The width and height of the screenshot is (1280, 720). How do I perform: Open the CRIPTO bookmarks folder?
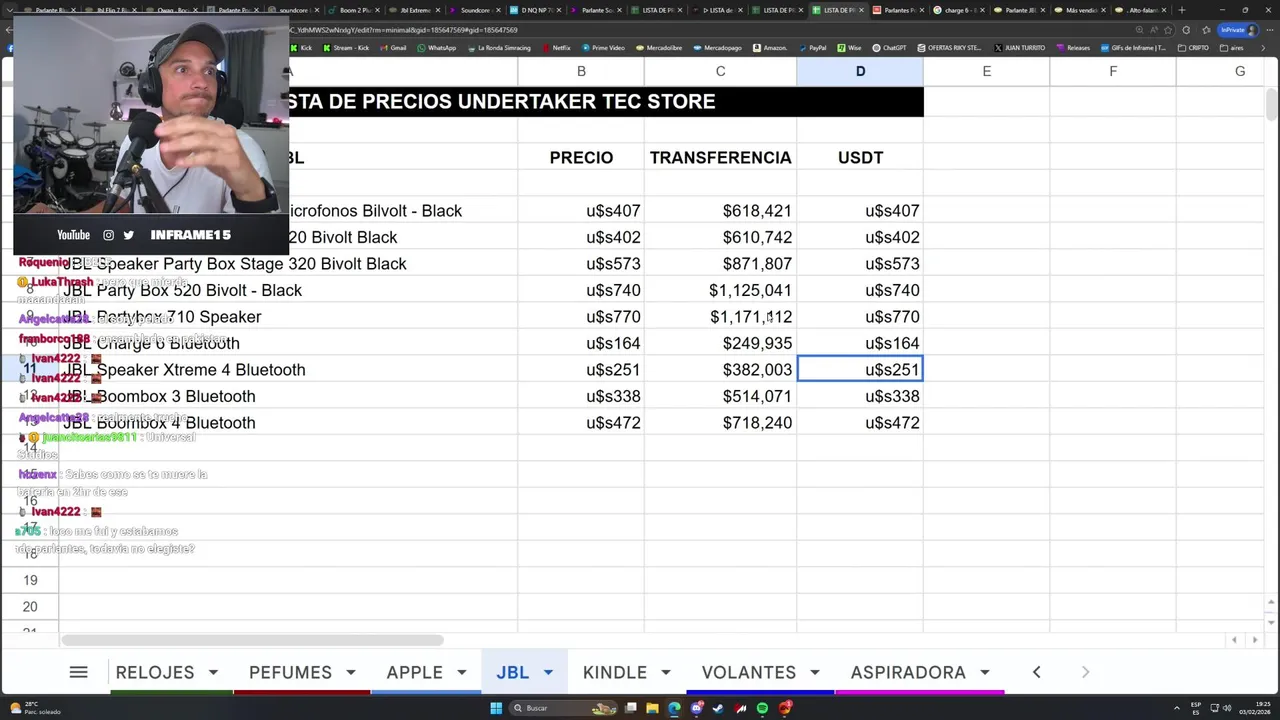click(1193, 47)
